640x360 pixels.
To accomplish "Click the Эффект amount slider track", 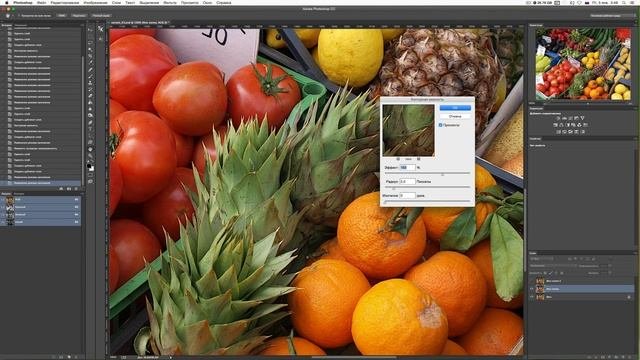I will click(x=427, y=173).
